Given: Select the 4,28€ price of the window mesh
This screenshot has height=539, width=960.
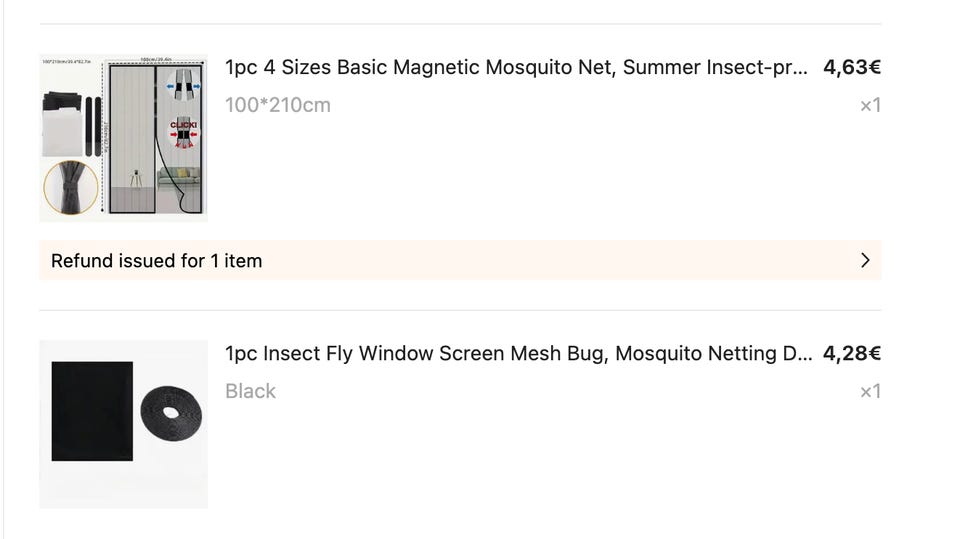Looking at the screenshot, I should point(851,354).
